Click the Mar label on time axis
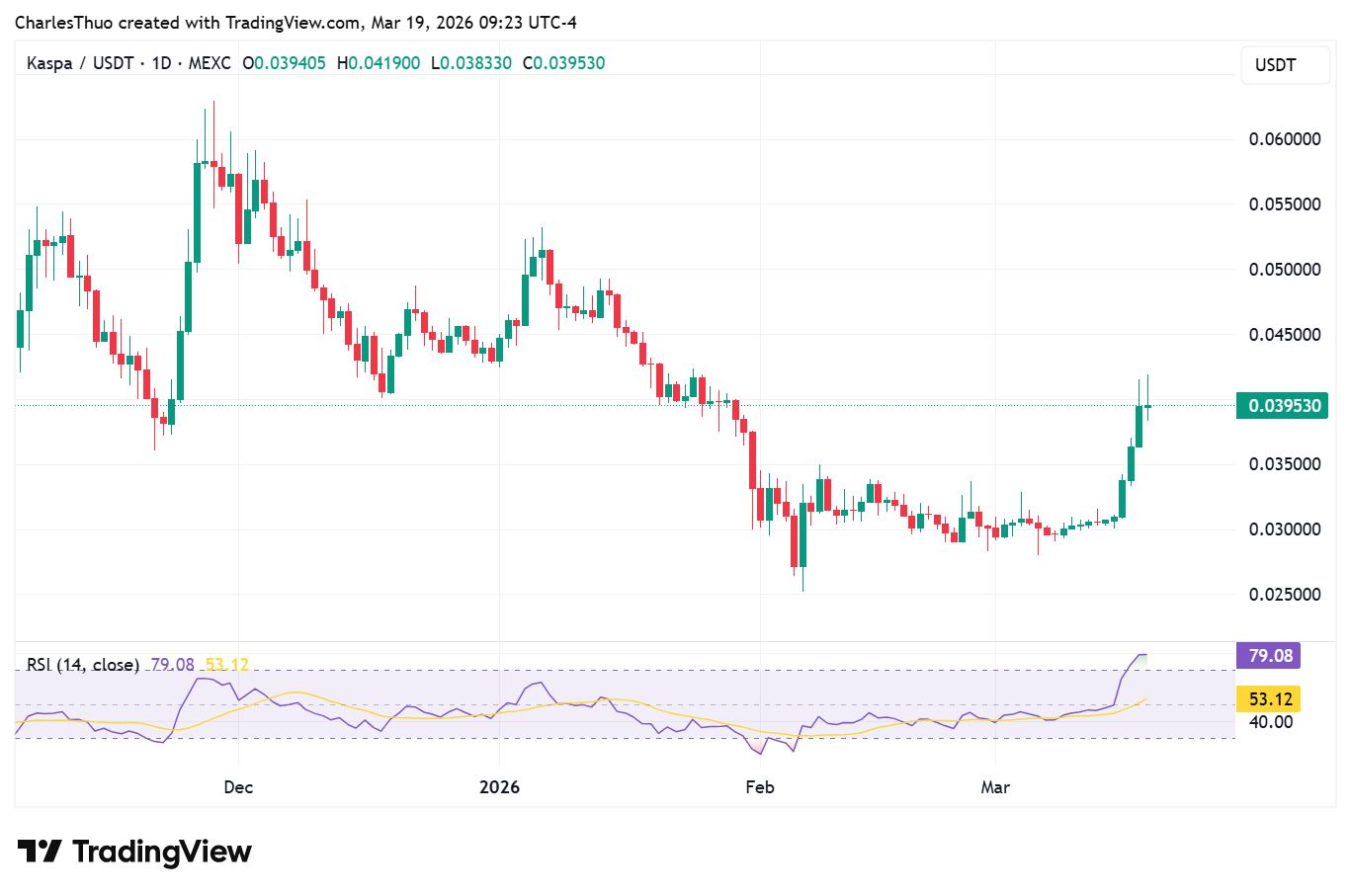 (x=995, y=787)
